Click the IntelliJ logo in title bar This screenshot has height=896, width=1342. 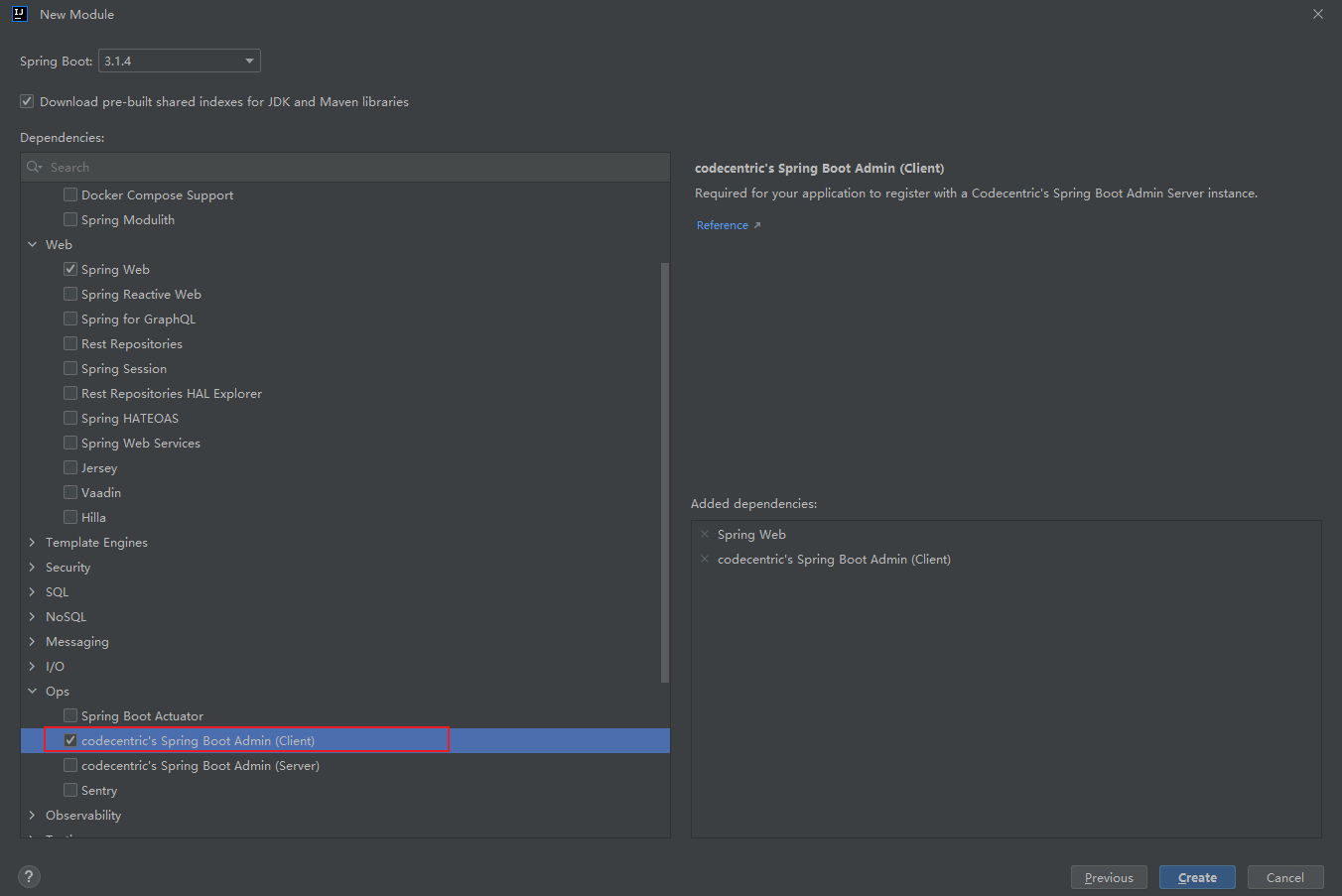click(19, 14)
